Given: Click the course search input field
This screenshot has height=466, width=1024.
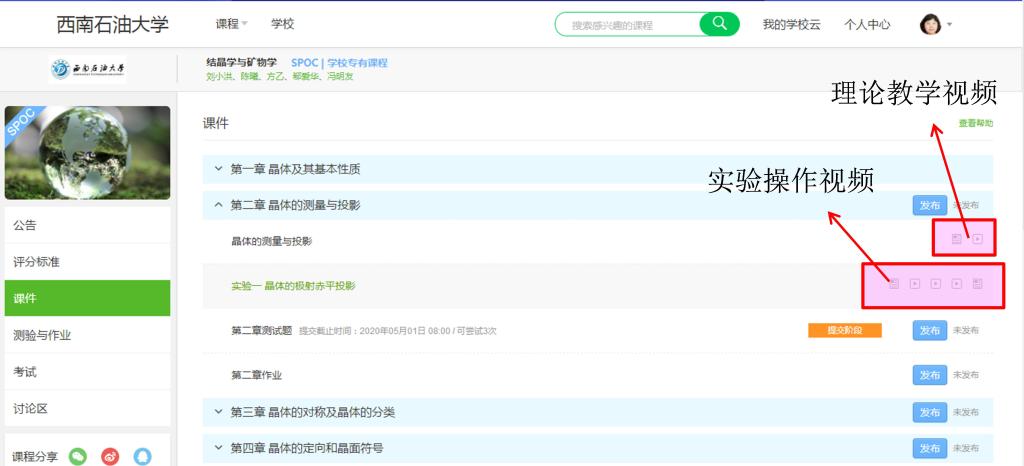Looking at the screenshot, I should [630, 24].
